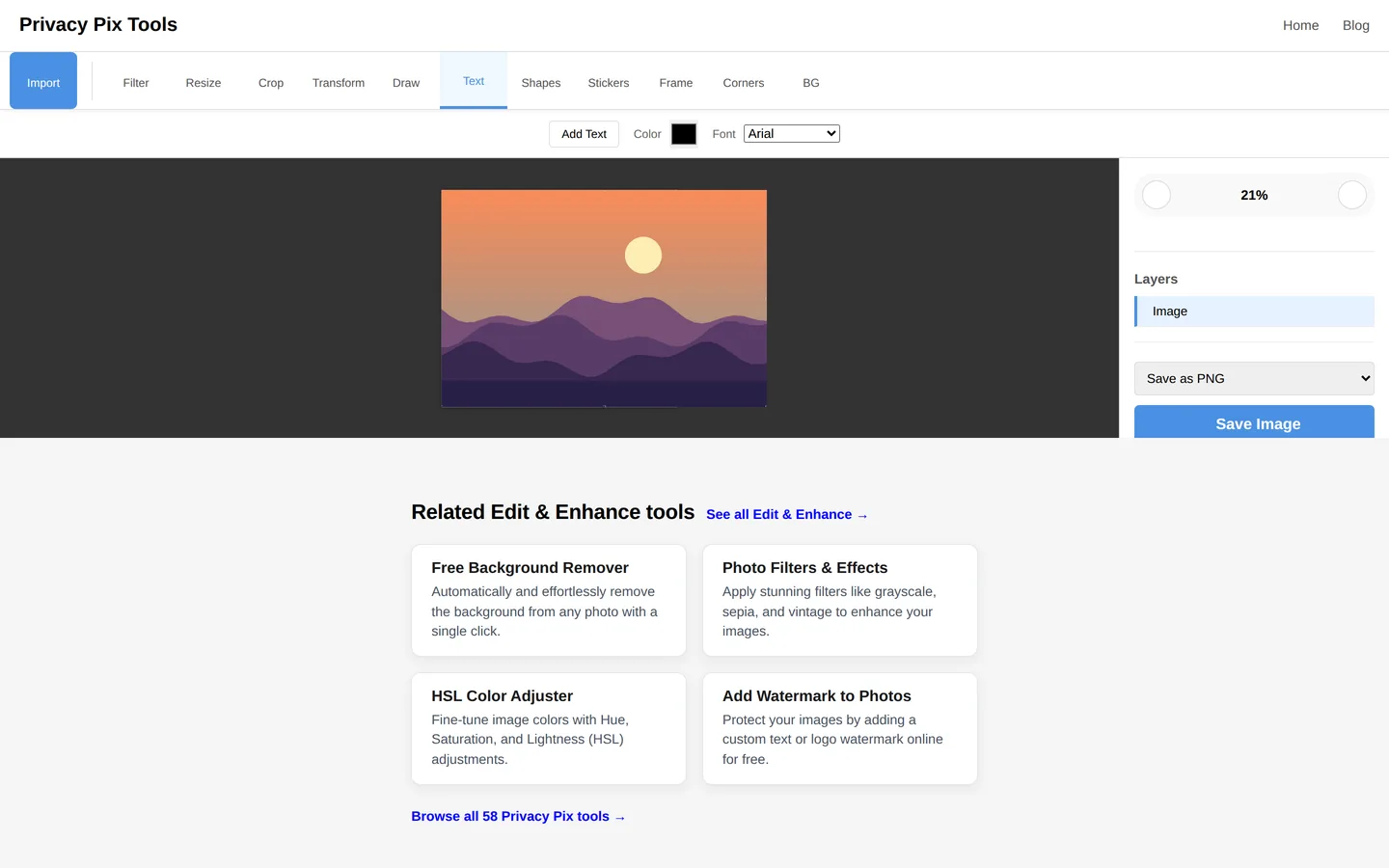Open the HSL Color Adjuster card
Viewport: 1389px width, 868px height.
click(549, 729)
